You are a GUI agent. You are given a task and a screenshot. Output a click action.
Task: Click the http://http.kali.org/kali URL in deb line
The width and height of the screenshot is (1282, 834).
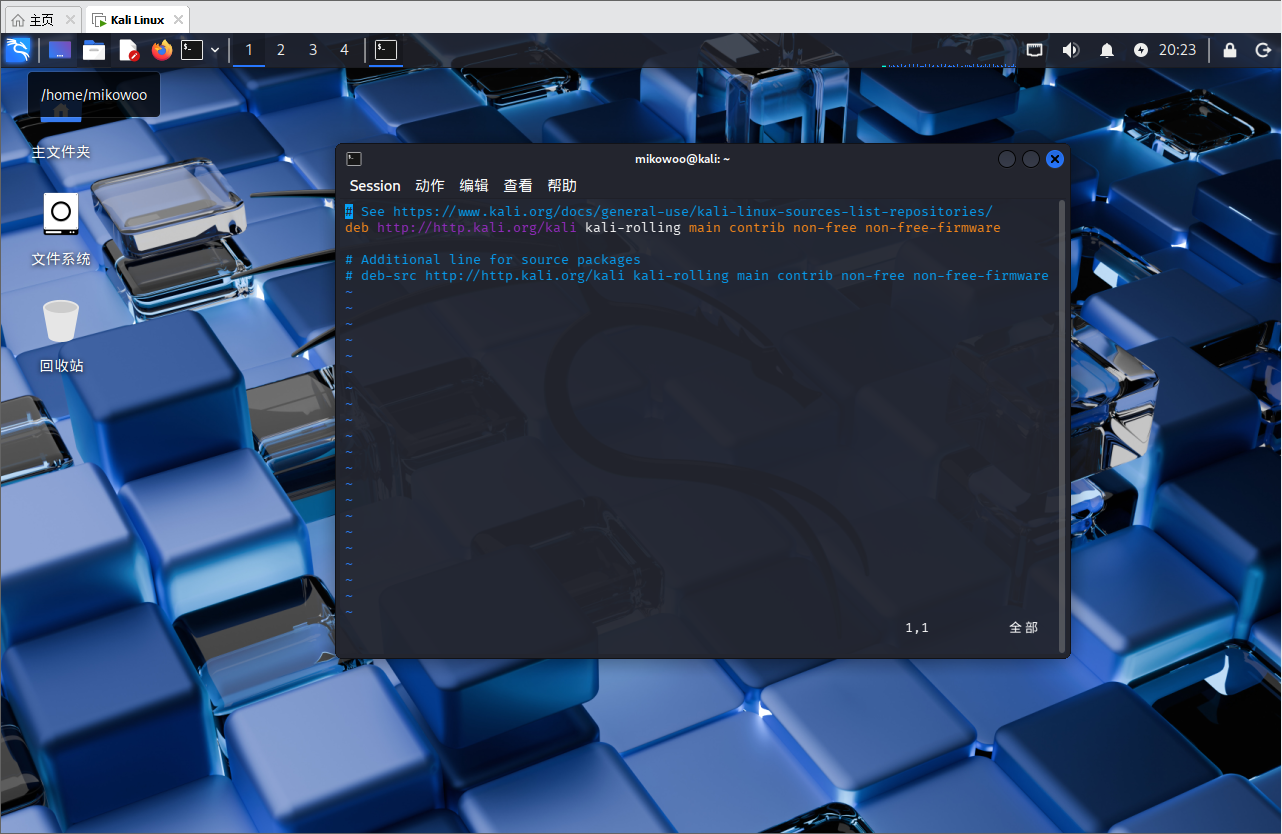[477, 228]
